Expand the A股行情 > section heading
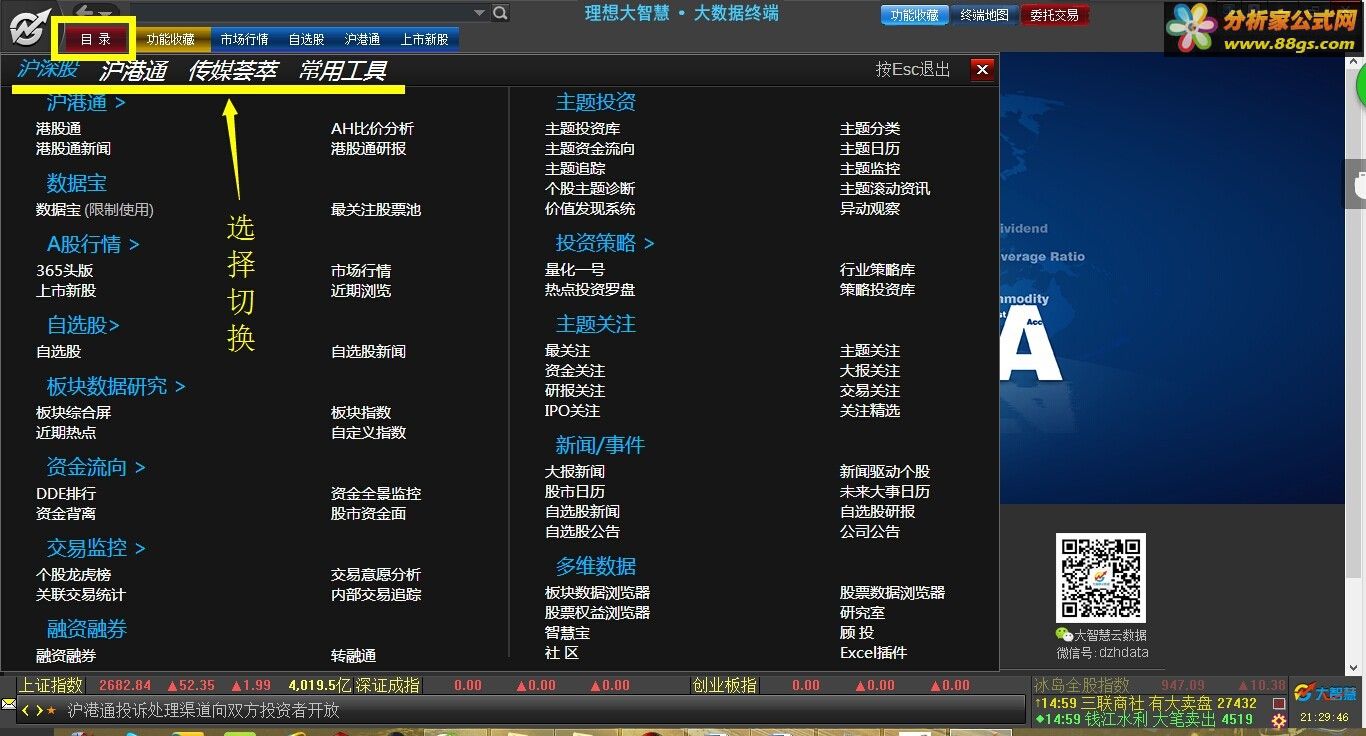 tap(93, 244)
